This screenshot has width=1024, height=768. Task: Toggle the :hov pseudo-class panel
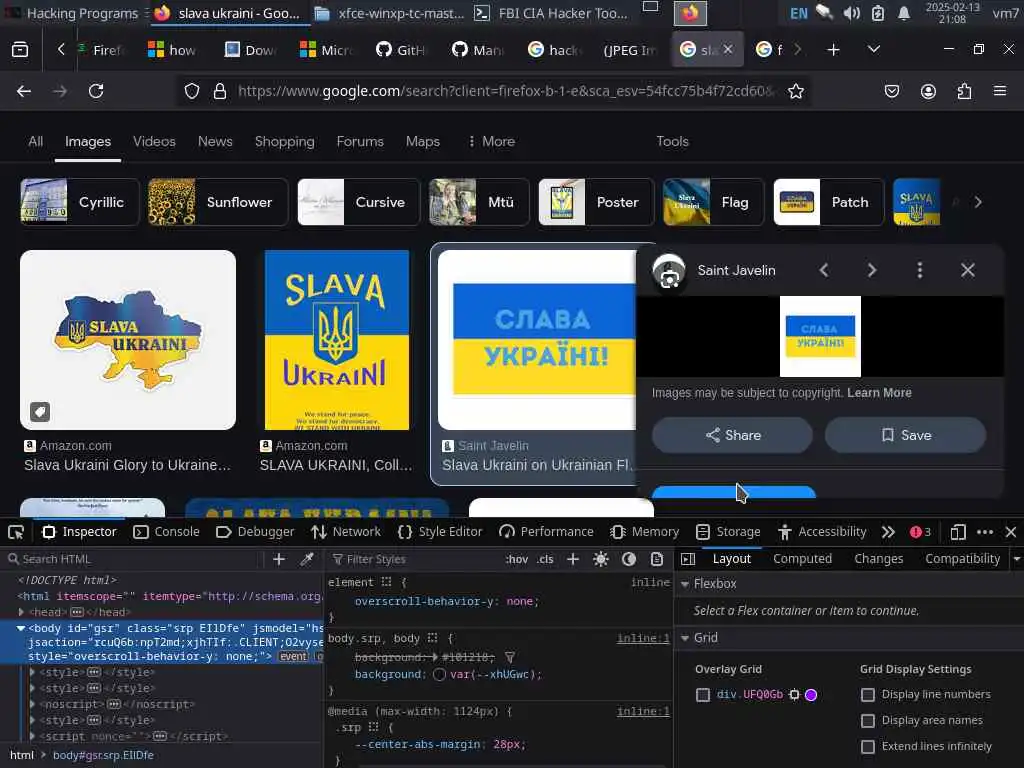click(x=517, y=559)
